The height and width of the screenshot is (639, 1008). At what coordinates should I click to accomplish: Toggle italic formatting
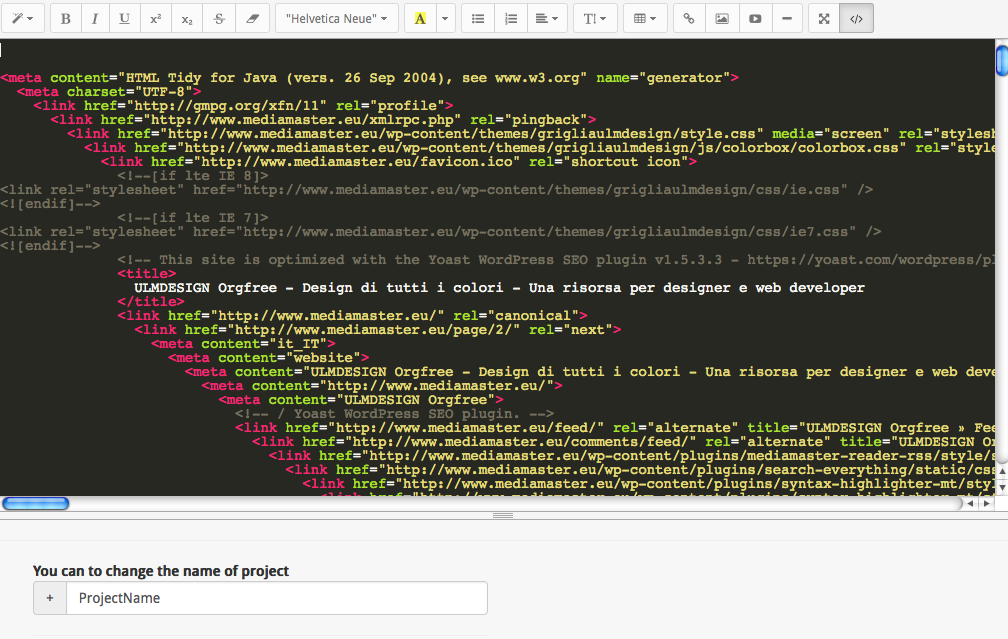click(x=95, y=18)
